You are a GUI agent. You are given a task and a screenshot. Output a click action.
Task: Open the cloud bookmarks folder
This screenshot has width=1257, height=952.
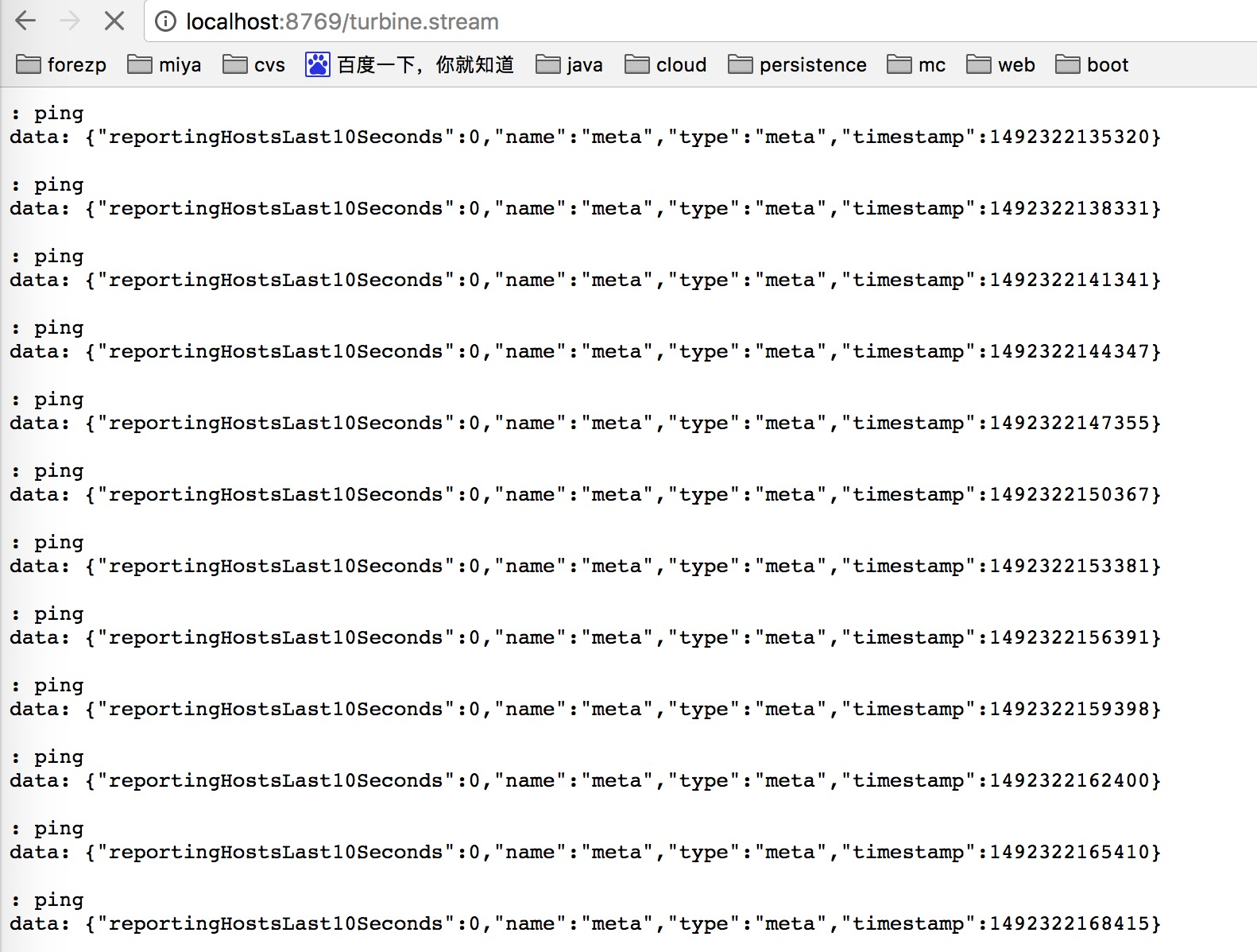click(x=666, y=64)
